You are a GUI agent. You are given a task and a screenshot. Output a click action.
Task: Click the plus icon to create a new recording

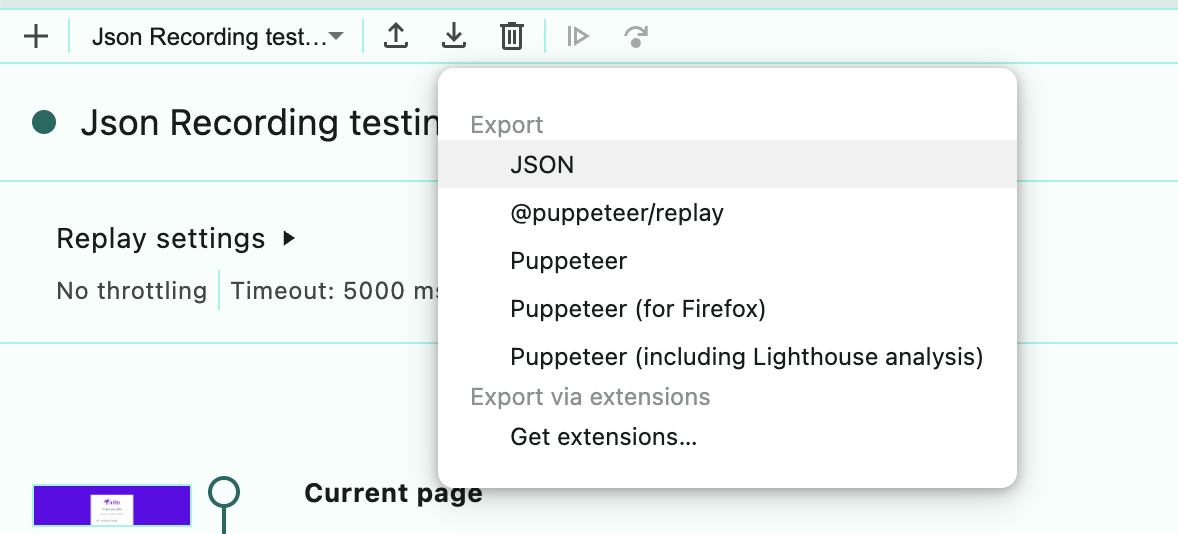coord(35,37)
